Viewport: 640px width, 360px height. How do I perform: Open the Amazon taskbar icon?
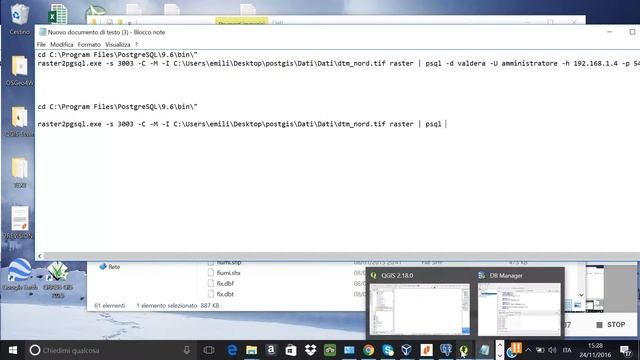(x=271, y=350)
